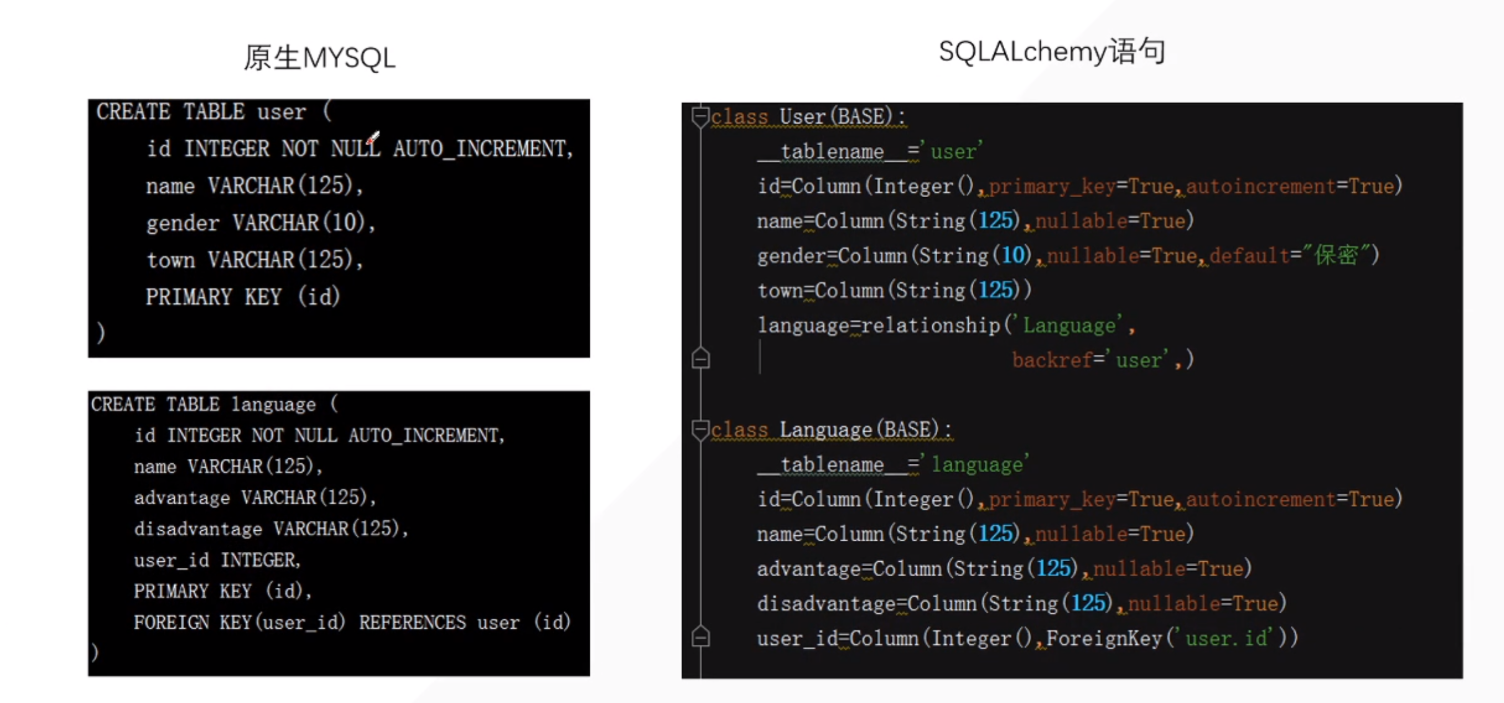Select id INTEGER line in user table SQL
Viewport: 1504px width, 703px height.
[360, 149]
